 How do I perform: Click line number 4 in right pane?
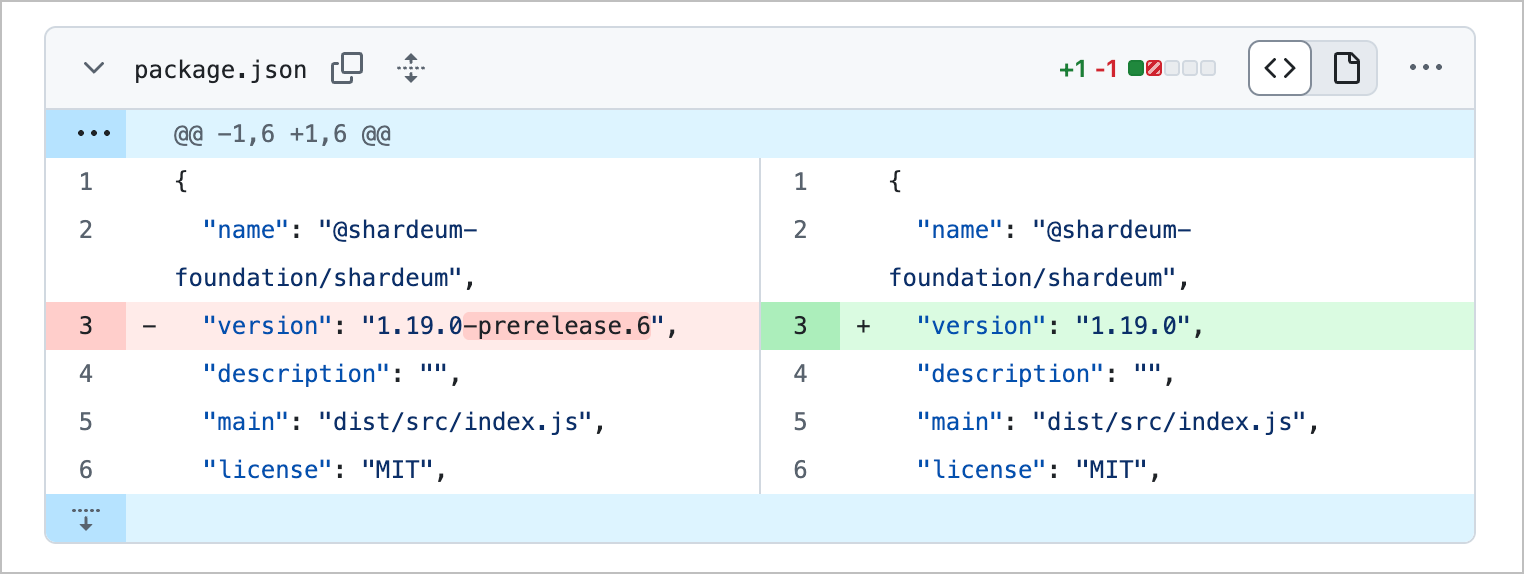click(x=800, y=374)
